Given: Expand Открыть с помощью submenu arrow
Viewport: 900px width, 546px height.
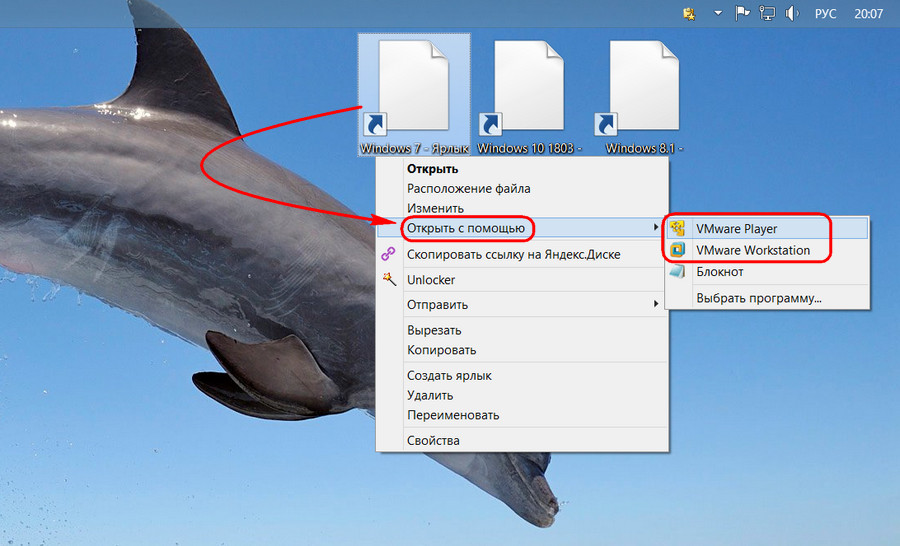Looking at the screenshot, I should point(656,227).
